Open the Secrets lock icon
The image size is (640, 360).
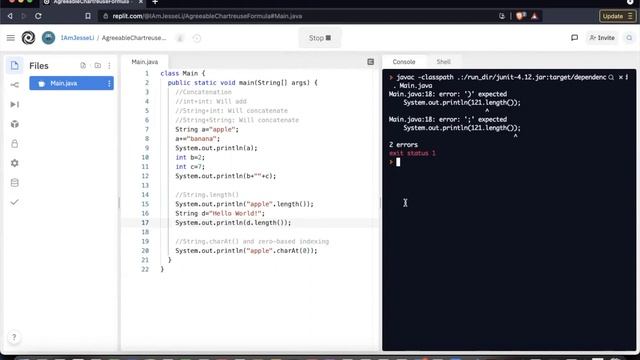pos(14,144)
